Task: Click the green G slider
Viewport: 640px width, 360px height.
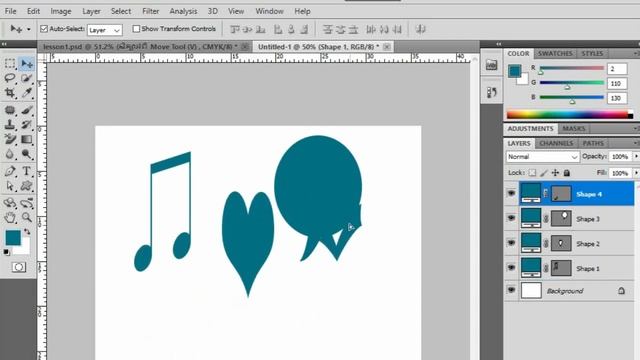Action: pos(571,83)
